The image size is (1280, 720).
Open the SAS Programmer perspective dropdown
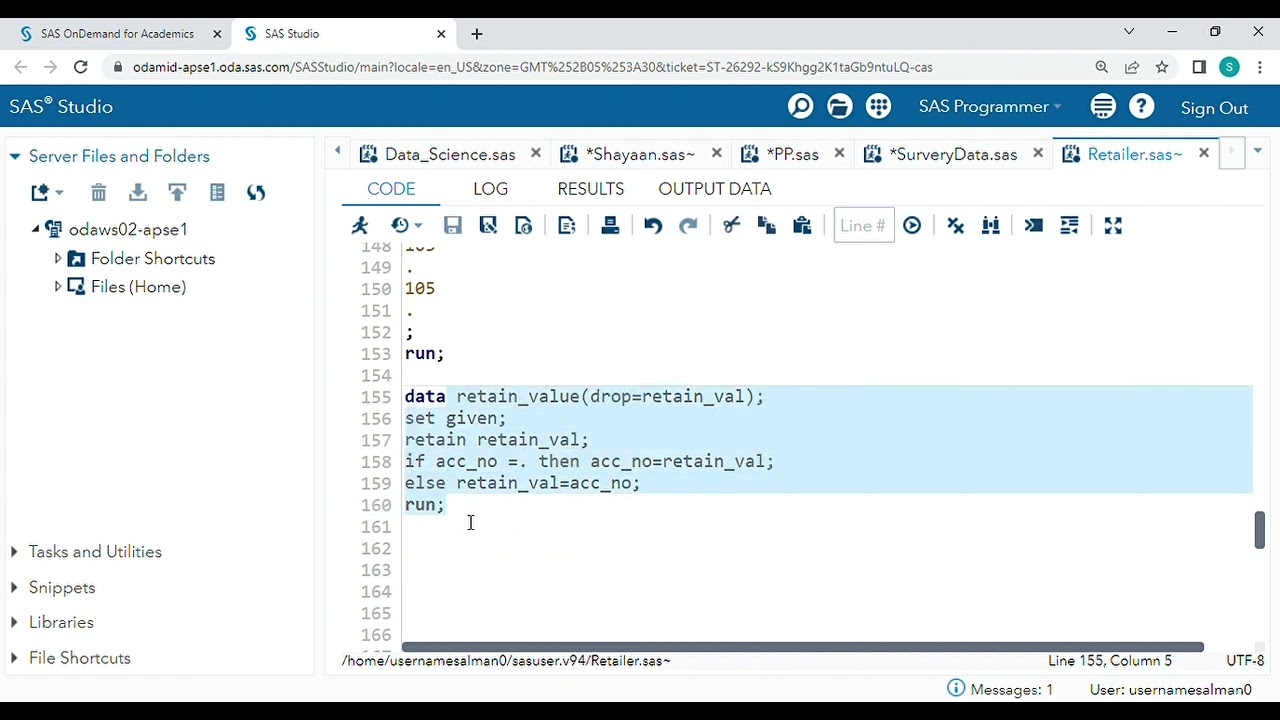[990, 107]
